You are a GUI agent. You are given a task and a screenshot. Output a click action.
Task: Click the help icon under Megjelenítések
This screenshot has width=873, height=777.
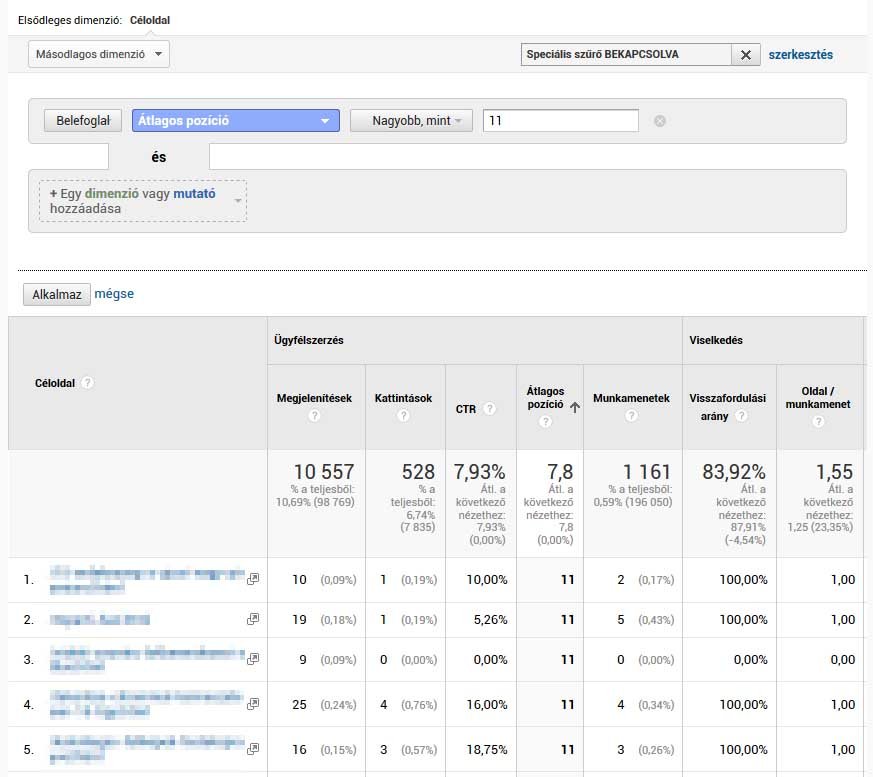[x=314, y=416]
